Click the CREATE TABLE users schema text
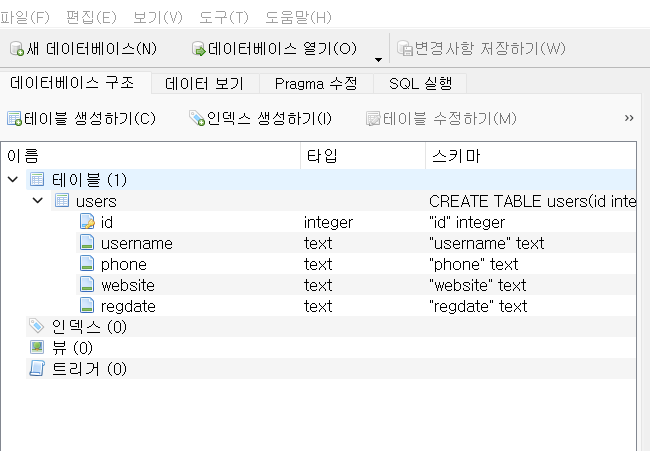 (x=532, y=201)
